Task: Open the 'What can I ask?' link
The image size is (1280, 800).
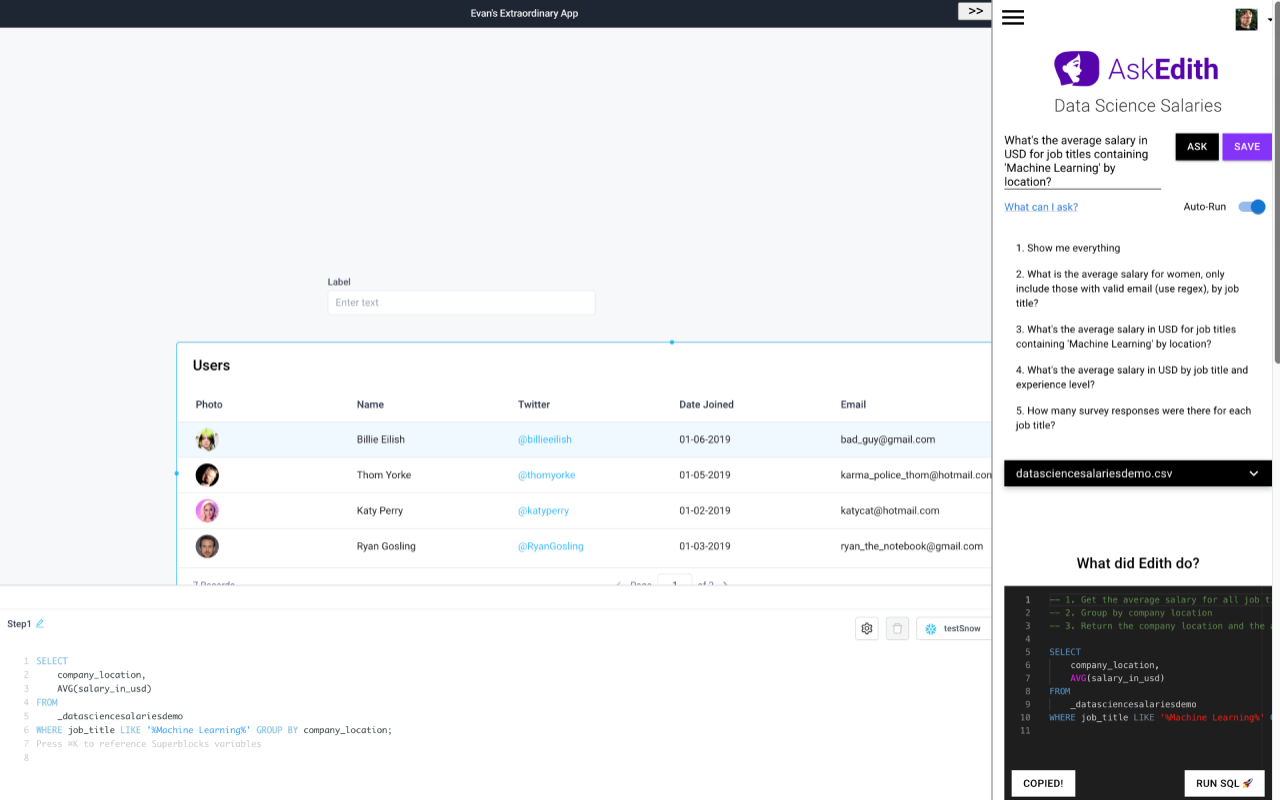Action: coord(1041,207)
